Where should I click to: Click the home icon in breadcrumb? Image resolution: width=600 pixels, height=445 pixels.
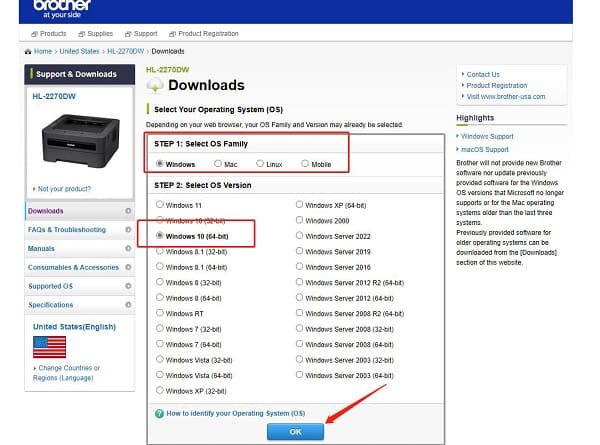pos(28,51)
